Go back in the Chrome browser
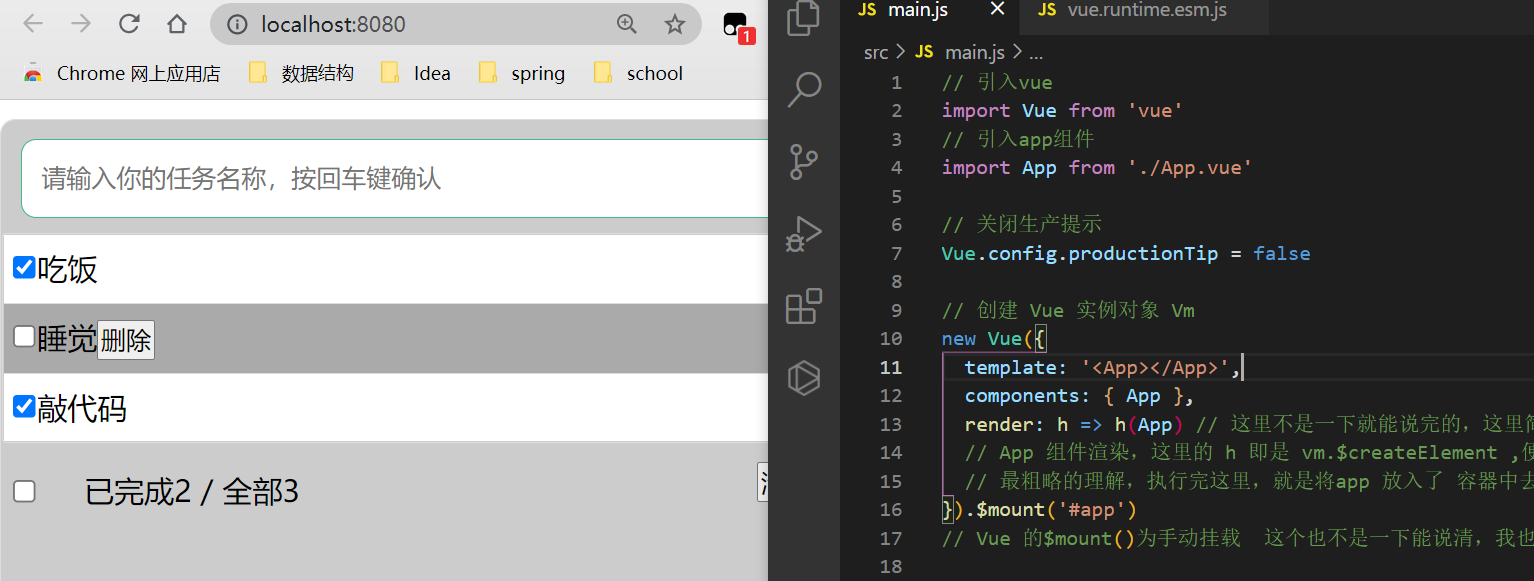This screenshot has width=1534, height=581. pos(33,24)
